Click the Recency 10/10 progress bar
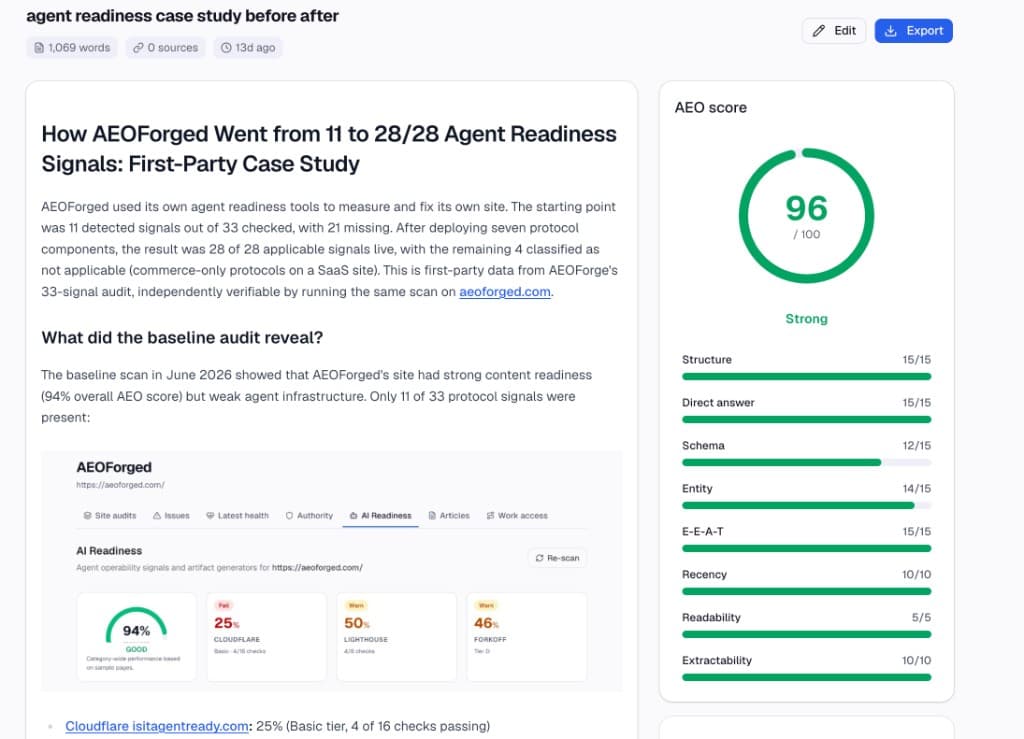 (x=807, y=591)
